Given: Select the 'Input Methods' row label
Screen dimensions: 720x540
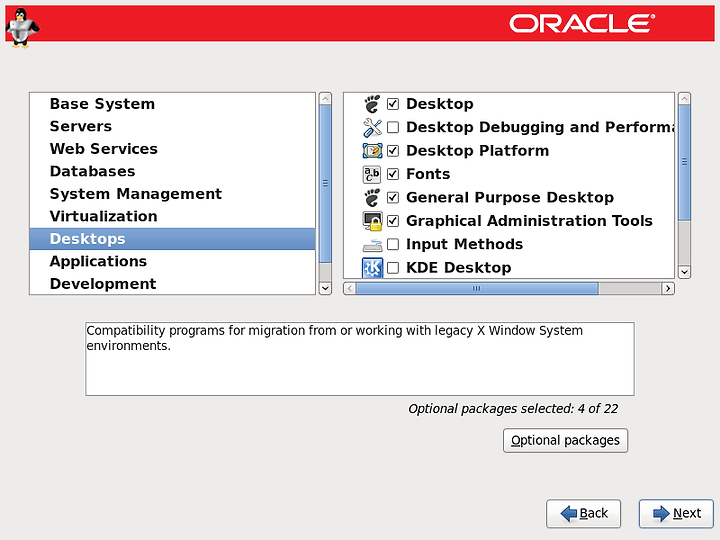Looking at the screenshot, I should [x=464, y=244].
